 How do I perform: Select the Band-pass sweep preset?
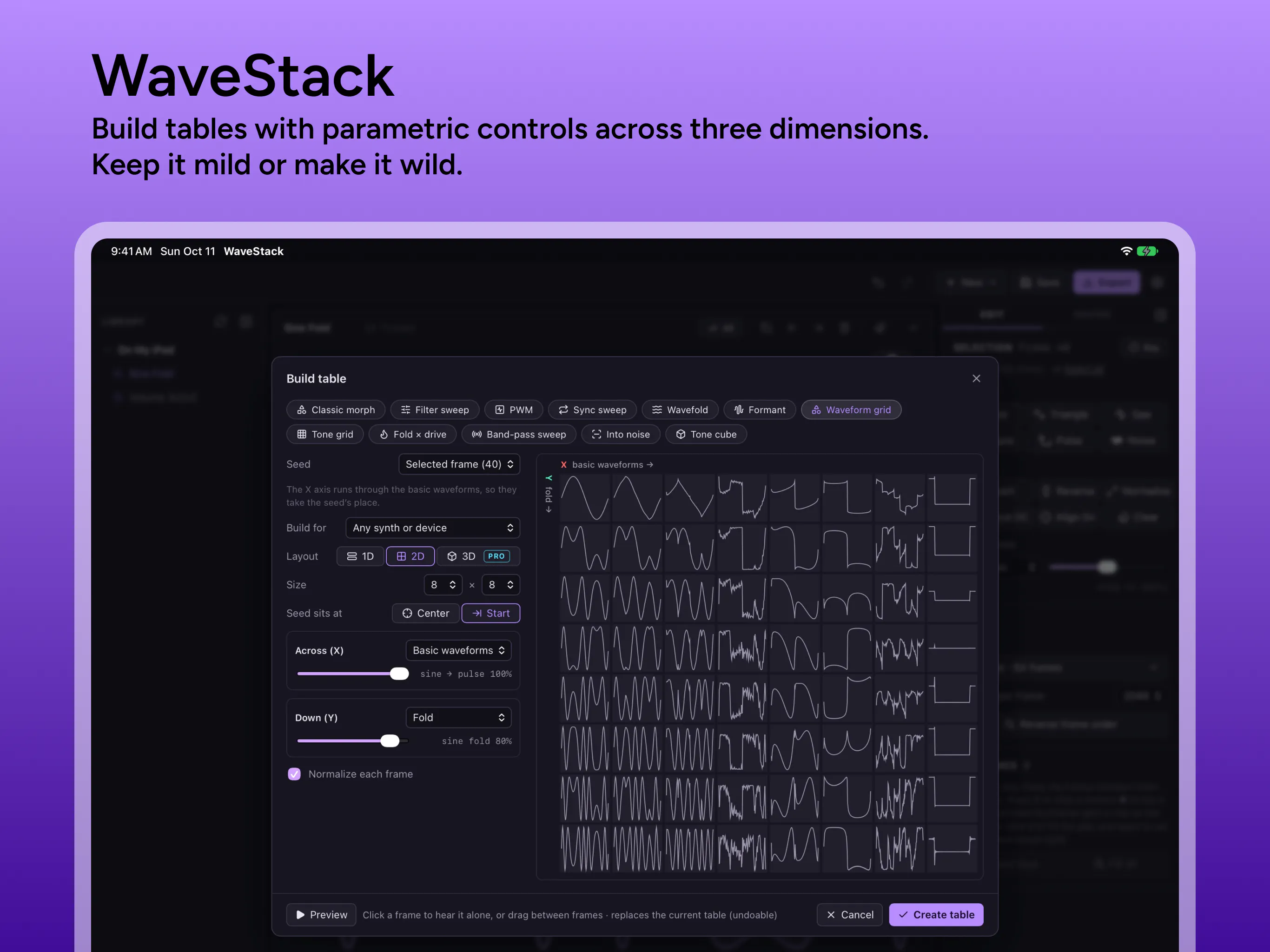[519, 434]
